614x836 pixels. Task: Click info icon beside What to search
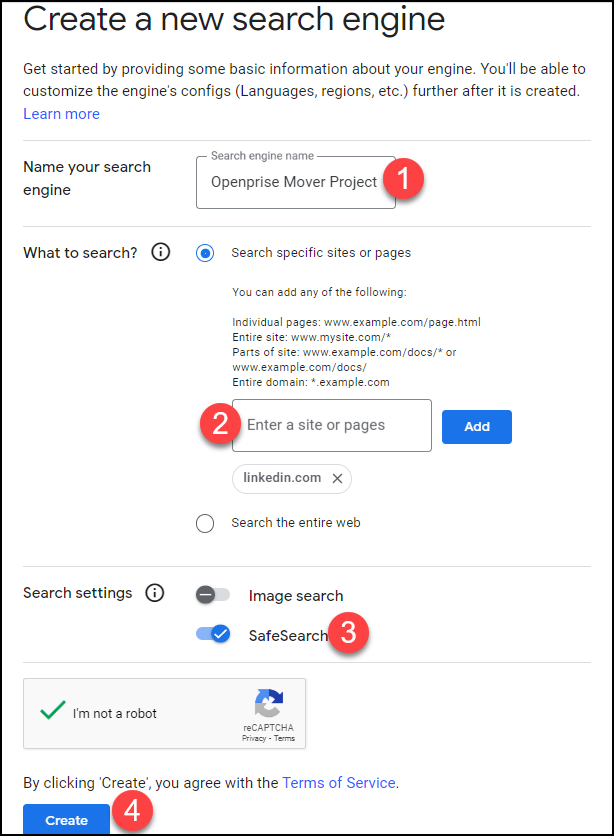coord(160,253)
